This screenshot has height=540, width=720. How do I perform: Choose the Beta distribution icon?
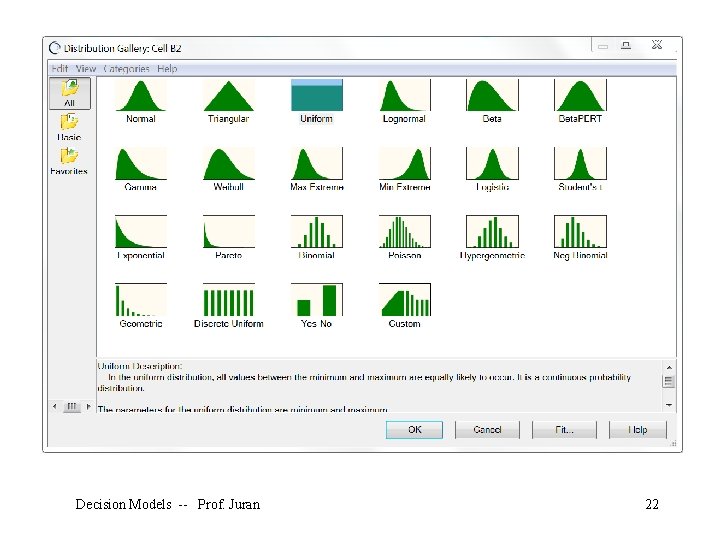click(492, 95)
